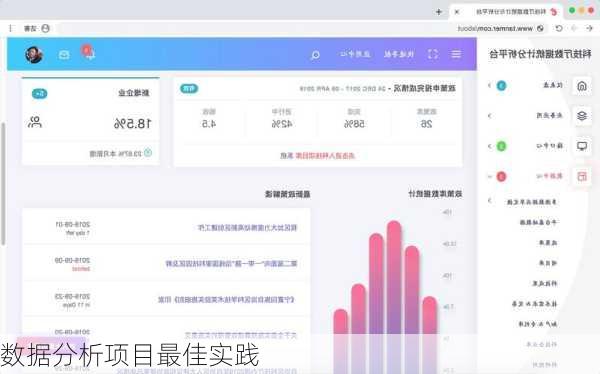This screenshot has width=600, height=374.
Task: Enter fullscreen with the header bracket icon
Action: pos(433,54)
